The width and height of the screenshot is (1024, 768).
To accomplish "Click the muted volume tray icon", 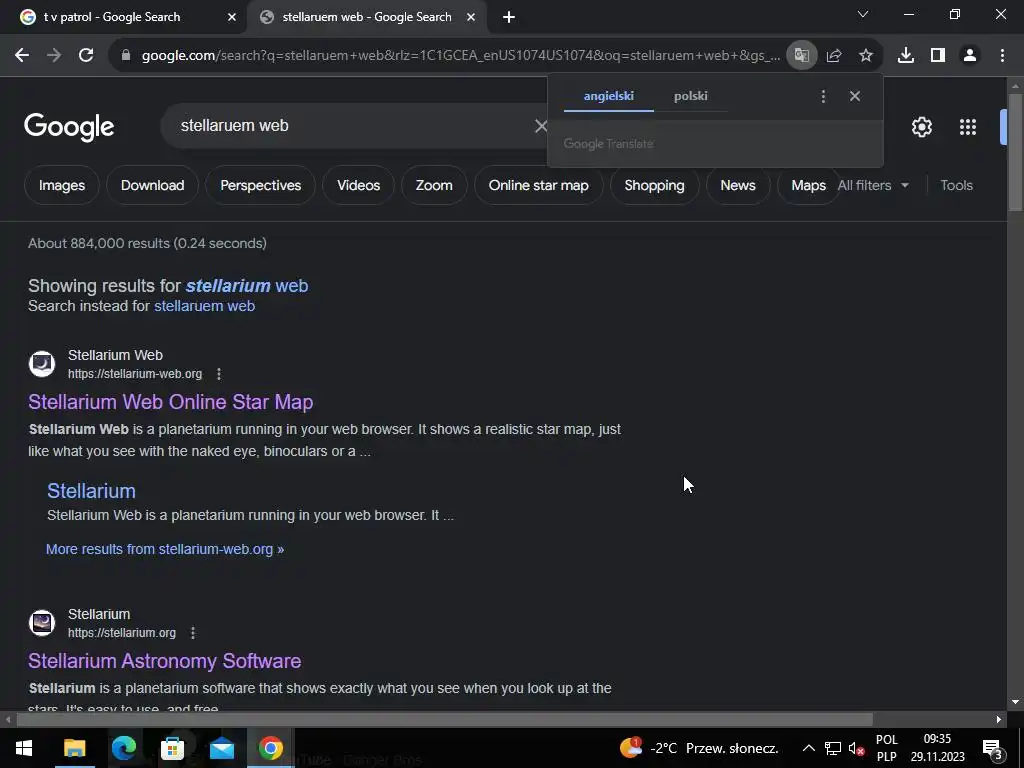I will [x=856, y=748].
